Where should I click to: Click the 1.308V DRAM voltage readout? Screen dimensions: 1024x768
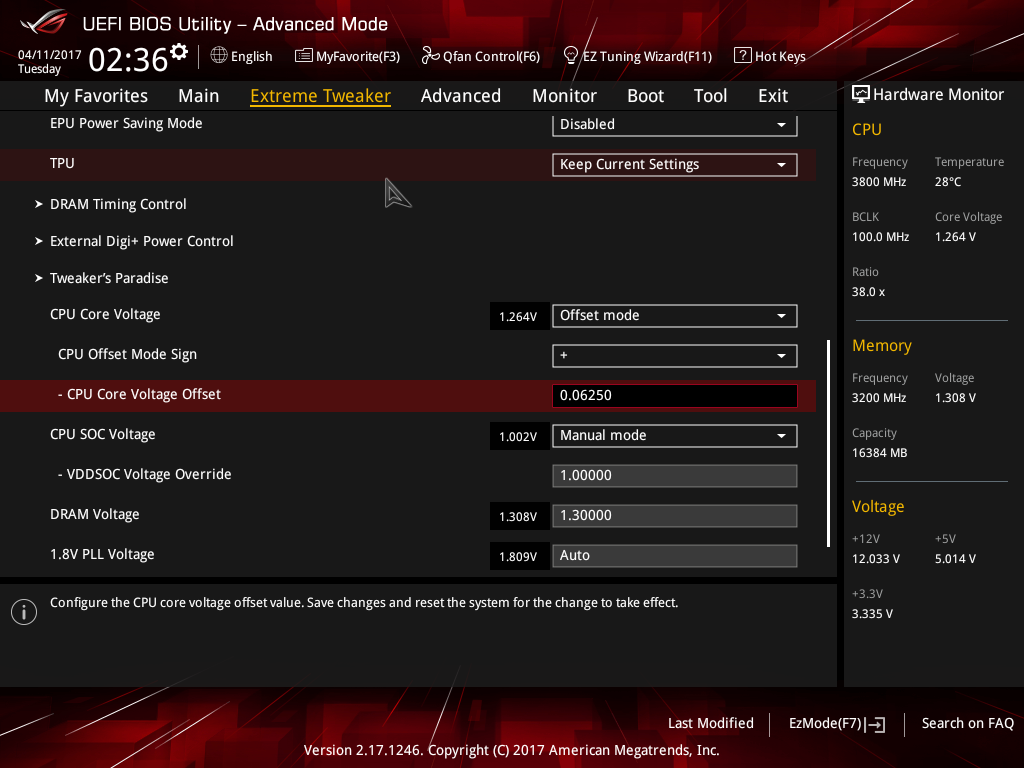pos(519,517)
